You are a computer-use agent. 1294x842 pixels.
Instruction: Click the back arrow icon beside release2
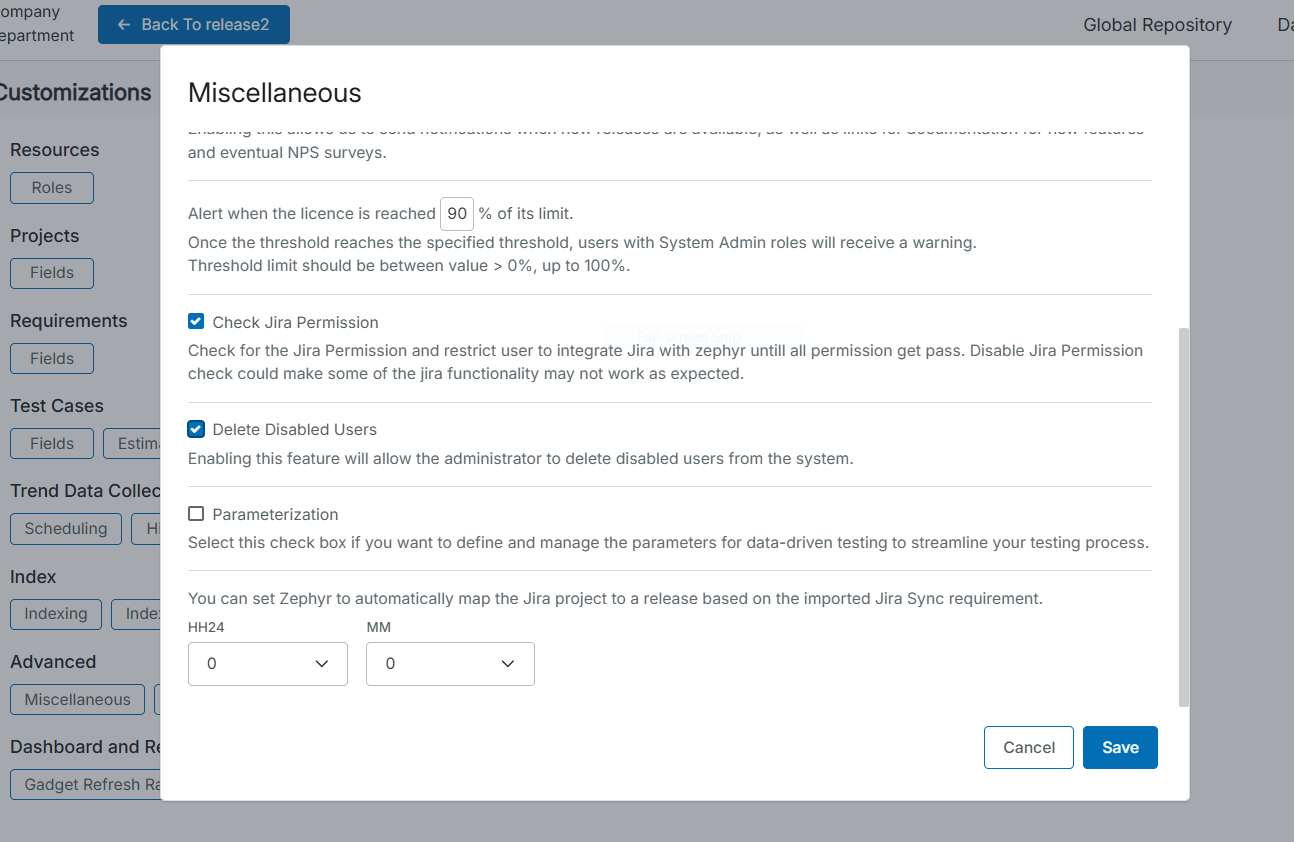pos(124,25)
